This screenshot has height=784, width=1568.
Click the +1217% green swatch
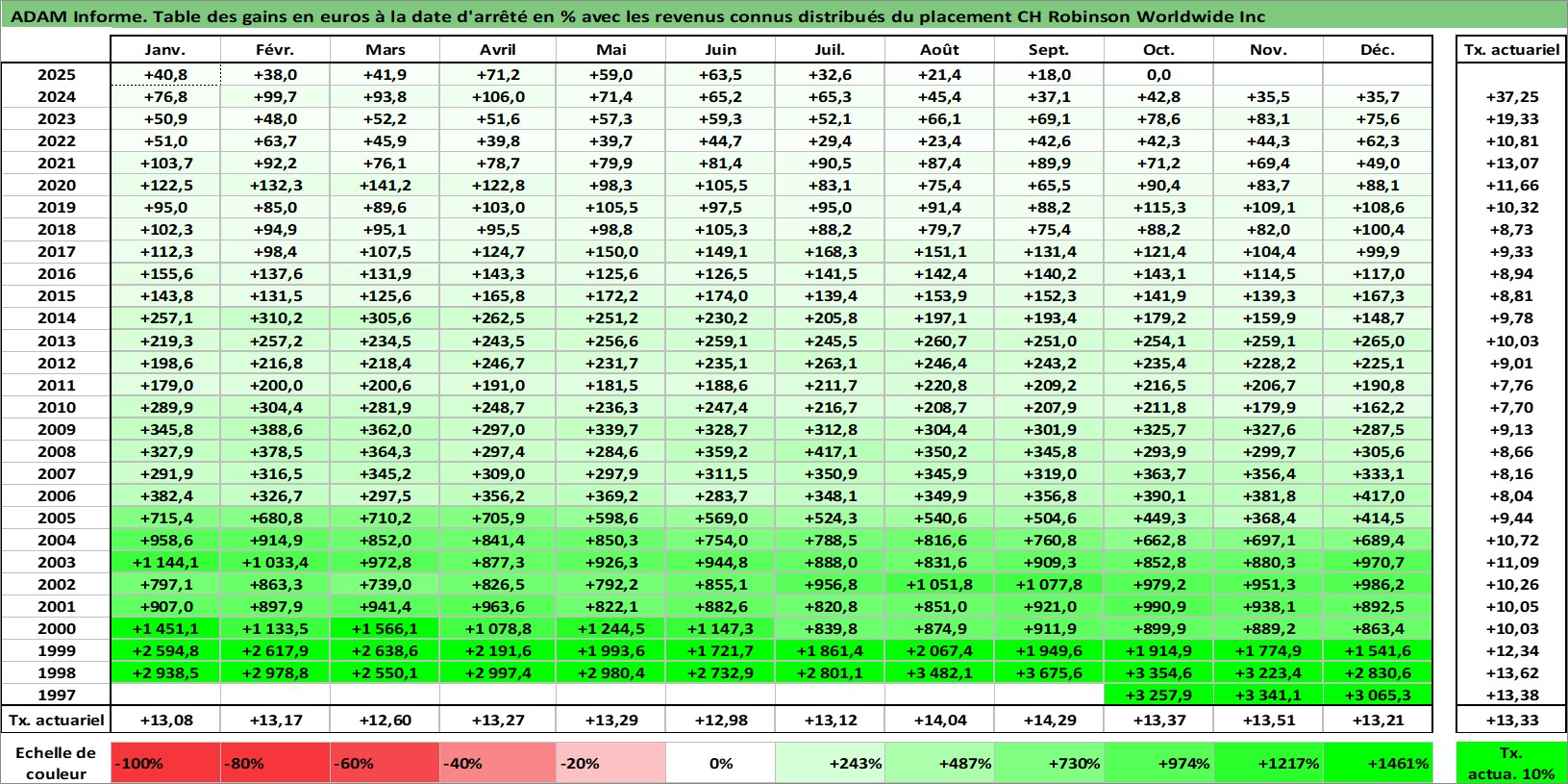[x=1268, y=763]
